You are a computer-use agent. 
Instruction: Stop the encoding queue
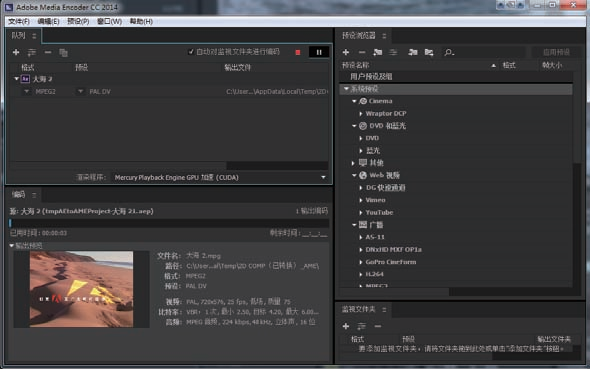point(298,52)
